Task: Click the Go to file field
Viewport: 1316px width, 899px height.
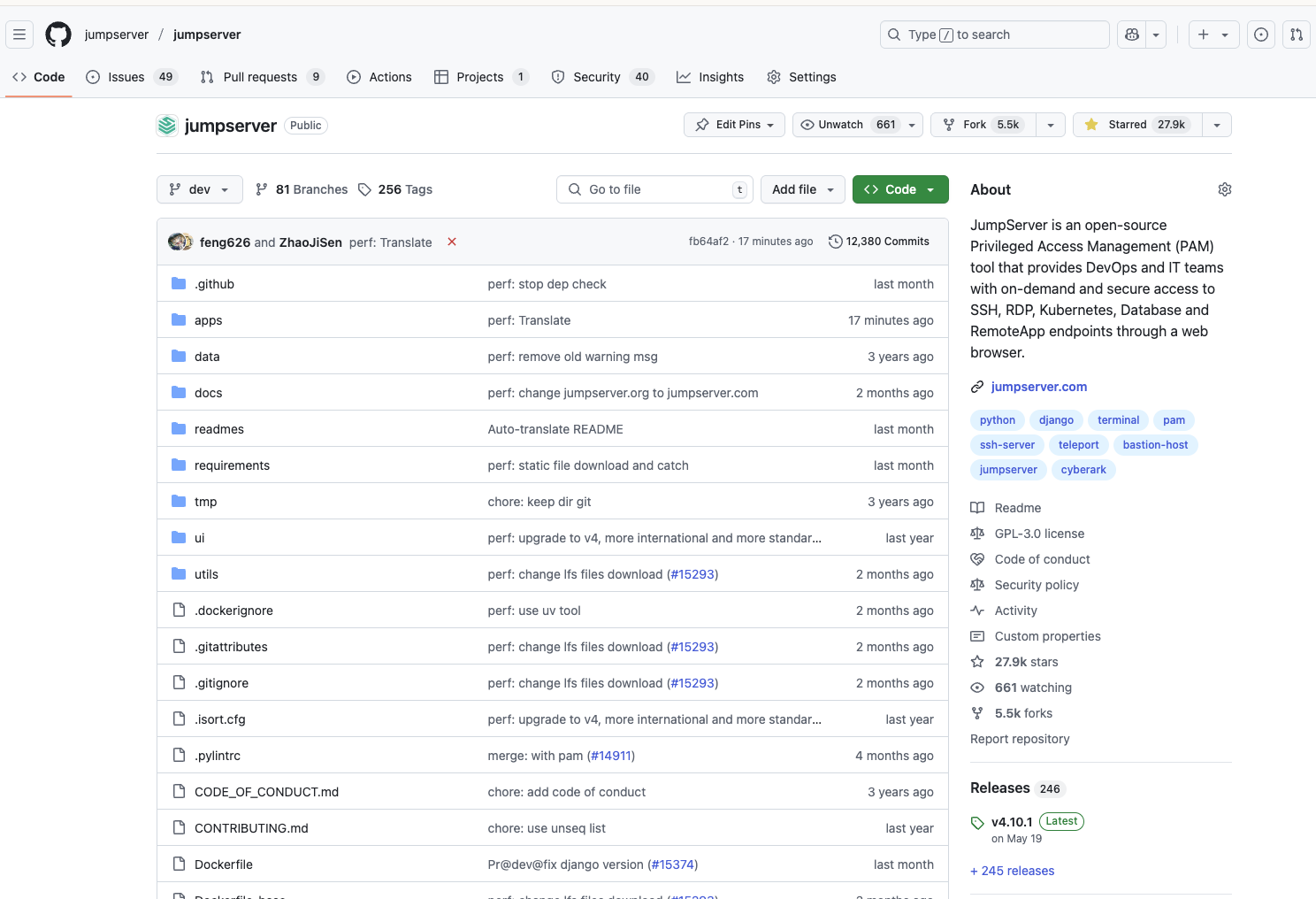Action: [654, 189]
